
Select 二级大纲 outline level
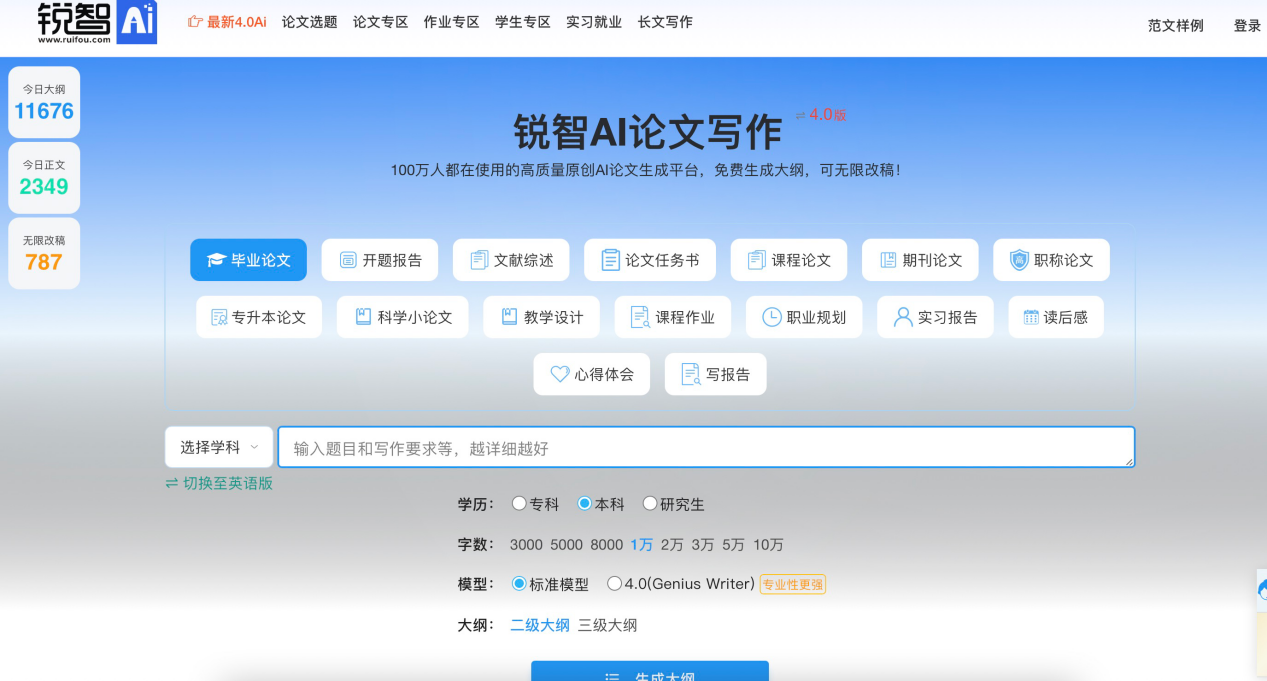(540, 625)
